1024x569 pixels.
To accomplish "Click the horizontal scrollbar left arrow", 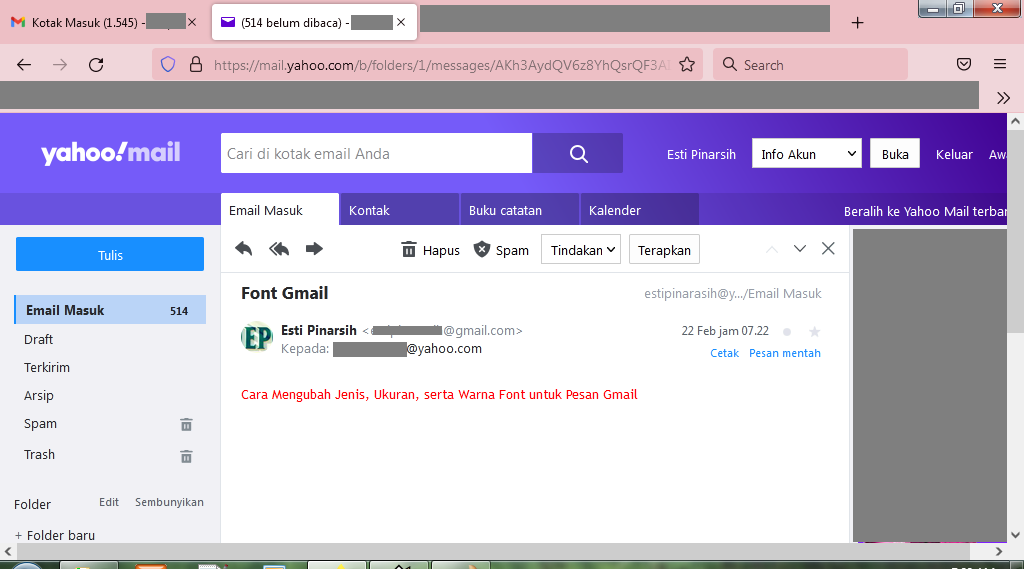I will [x=8, y=551].
